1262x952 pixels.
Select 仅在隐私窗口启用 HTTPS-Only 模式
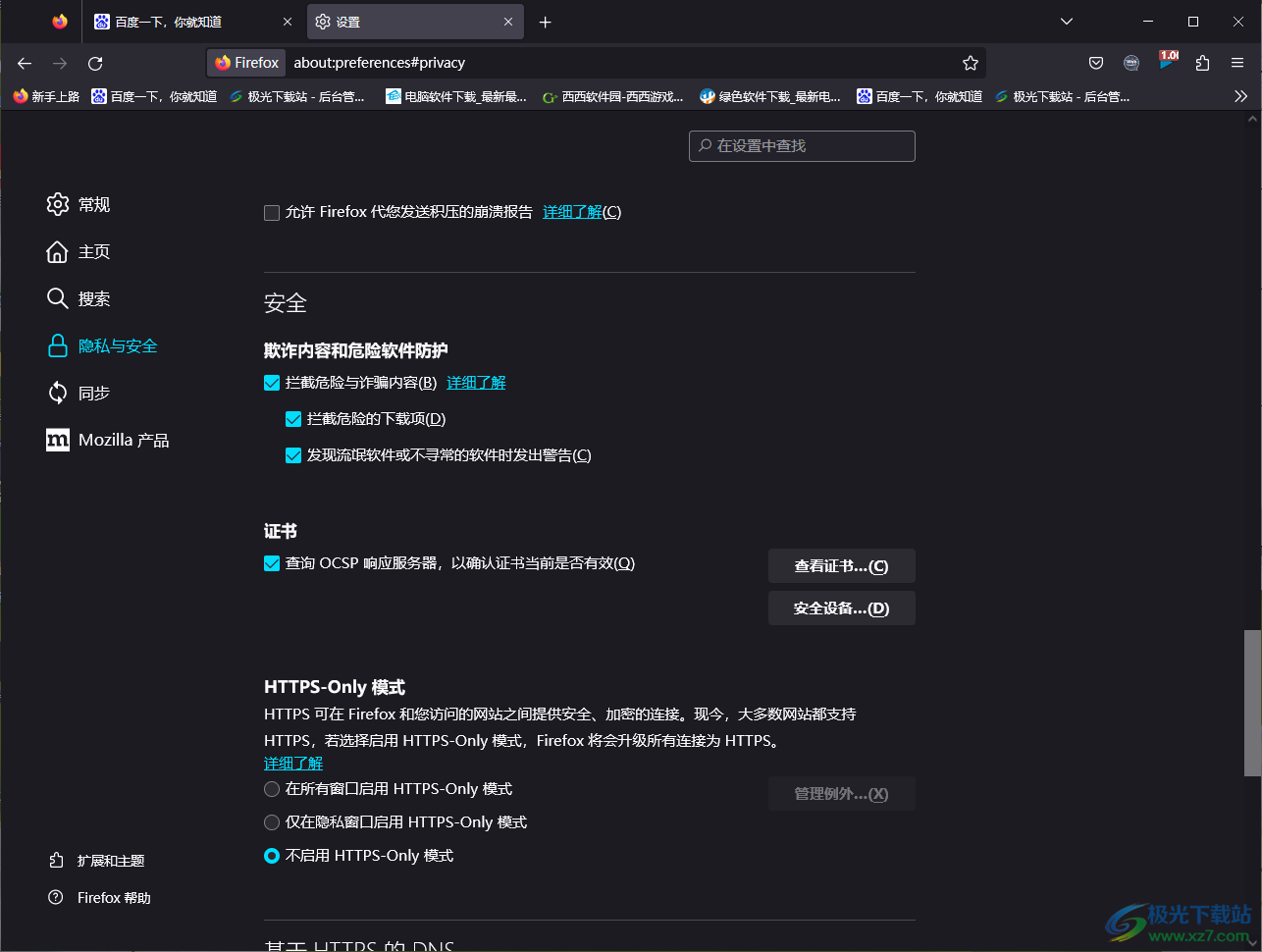pos(272,822)
